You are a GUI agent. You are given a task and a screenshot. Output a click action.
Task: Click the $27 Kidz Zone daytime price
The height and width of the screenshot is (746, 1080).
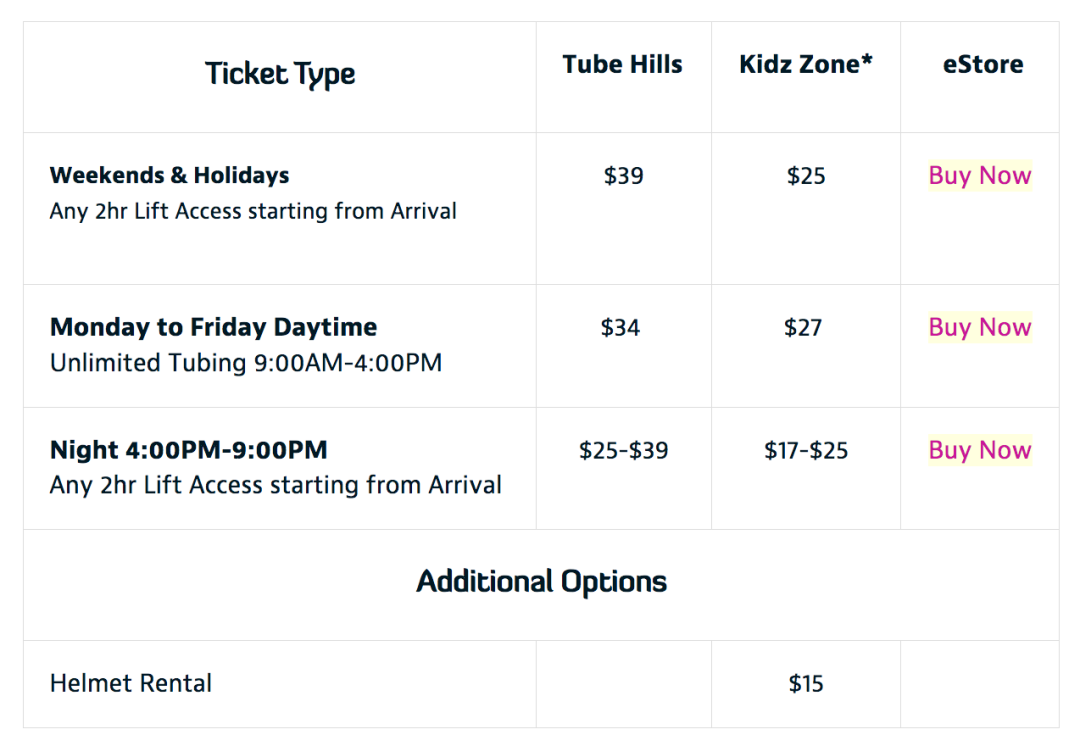(x=803, y=327)
